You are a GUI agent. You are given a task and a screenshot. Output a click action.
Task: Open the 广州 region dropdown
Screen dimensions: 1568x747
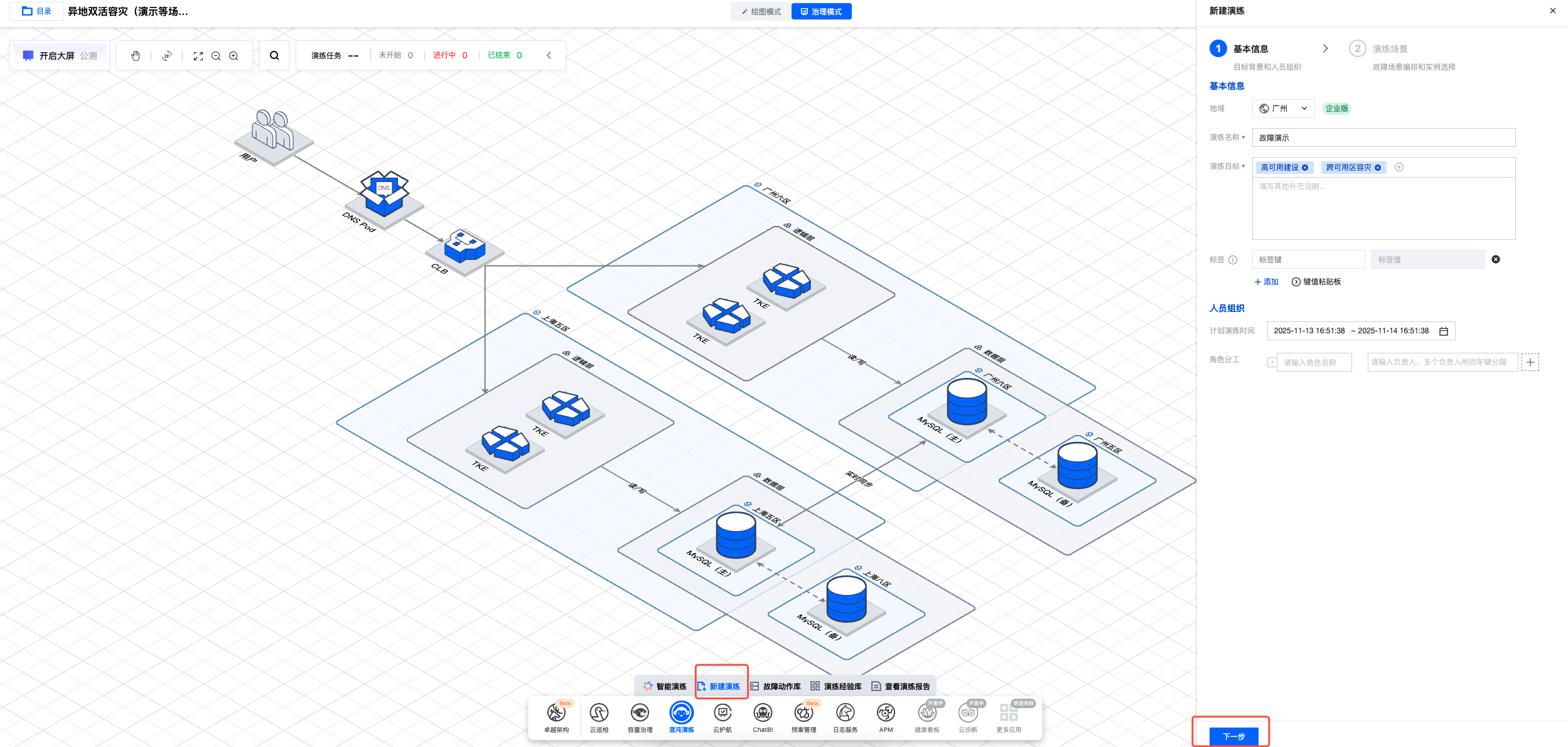click(1283, 109)
